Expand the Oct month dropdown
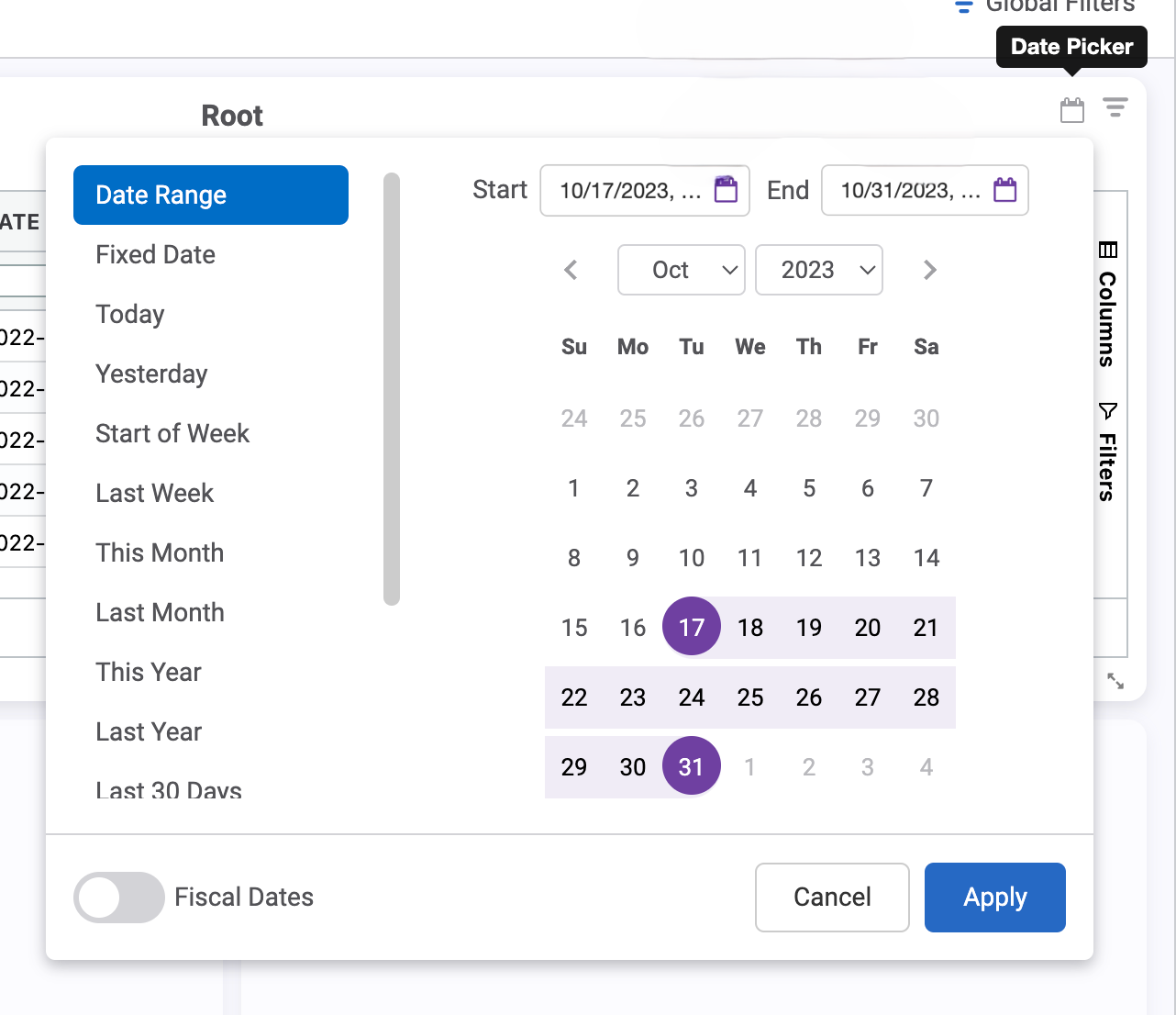 [x=681, y=270]
